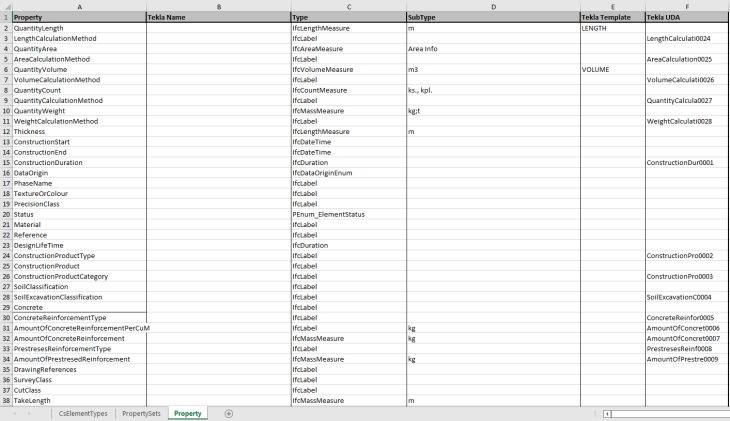Image resolution: width=730 pixels, height=421 pixels.
Task: Click the 'Type' header cell
Action: click(x=349, y=17)
